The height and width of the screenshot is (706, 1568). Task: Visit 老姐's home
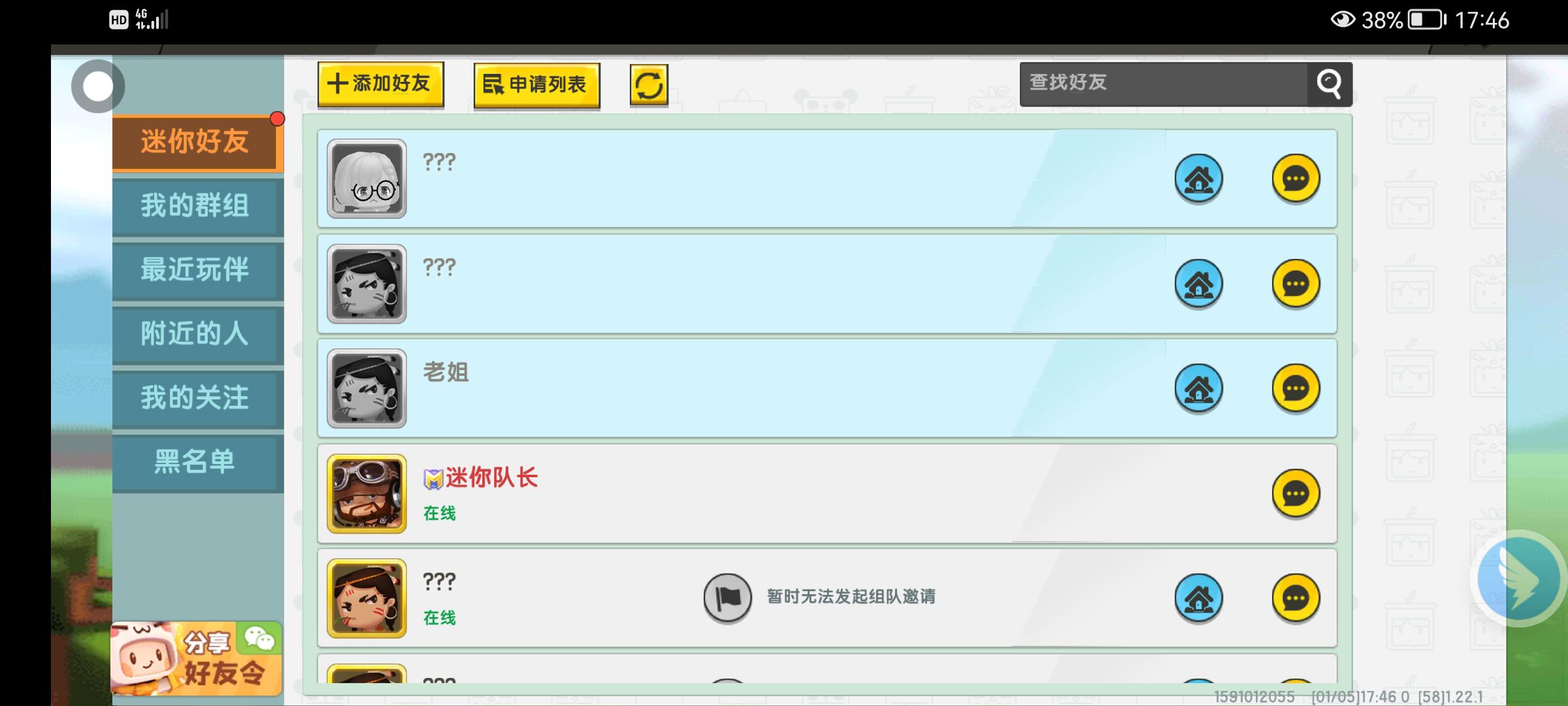(x=1198, y=388)
